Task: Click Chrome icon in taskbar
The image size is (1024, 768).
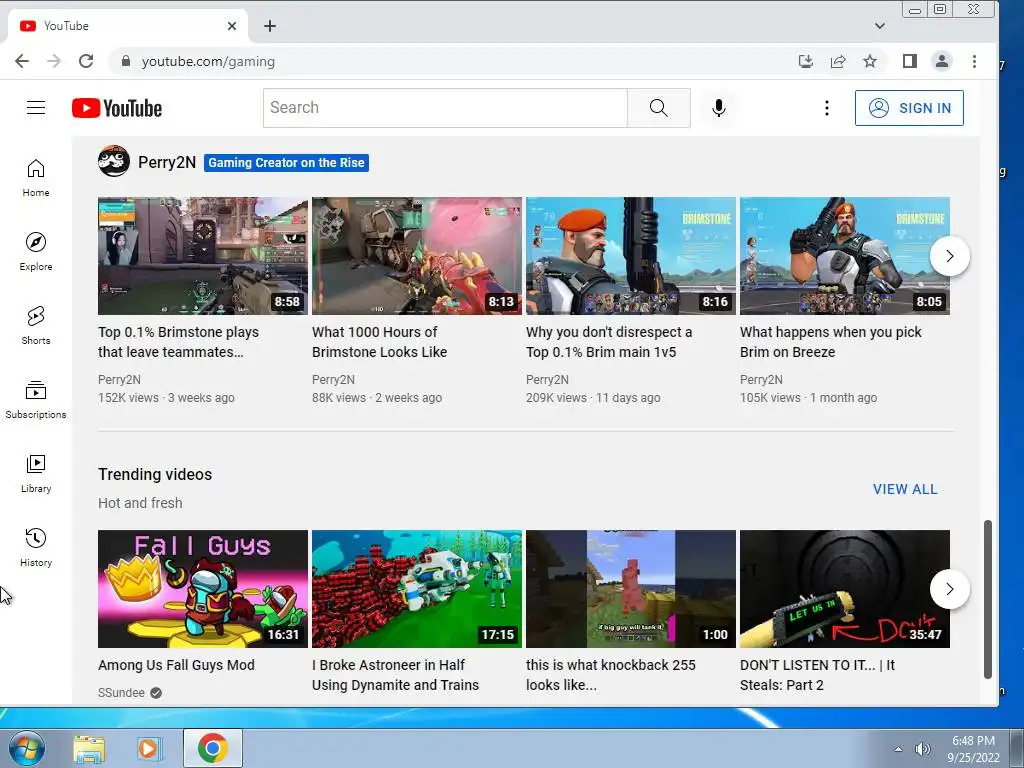Action: [x=212, y=748]
